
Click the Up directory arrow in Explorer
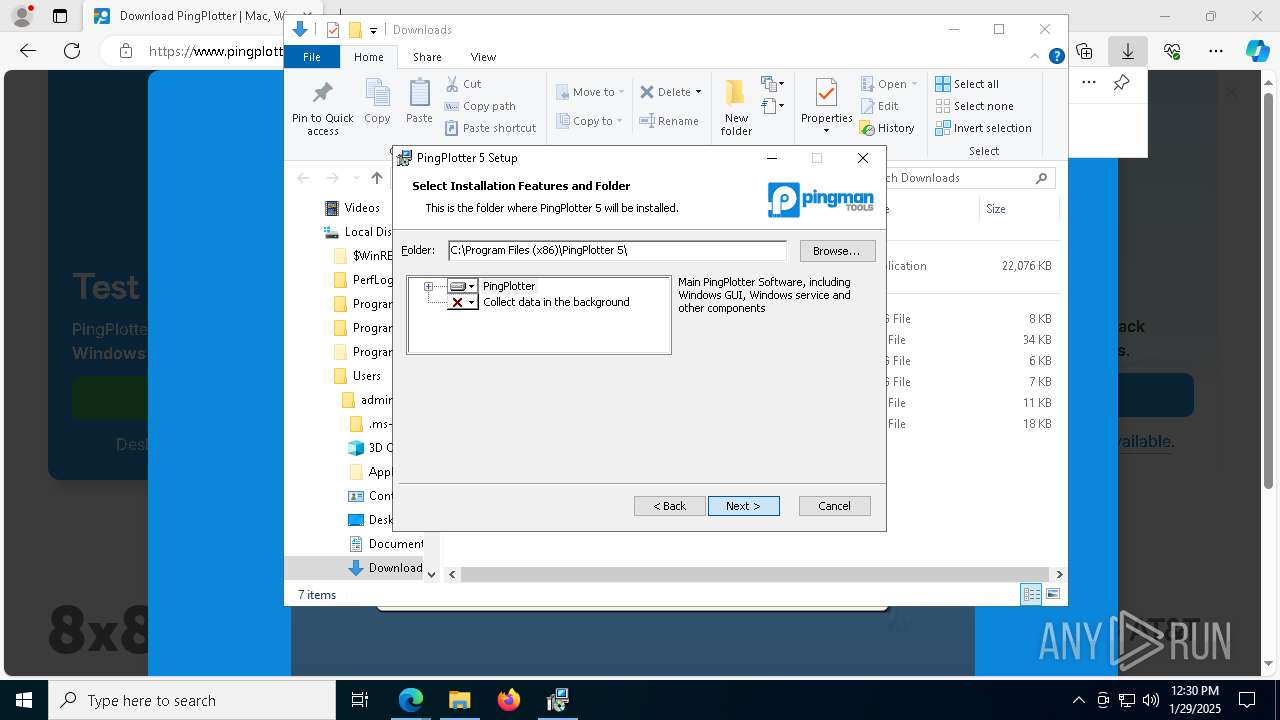[376, 178]
